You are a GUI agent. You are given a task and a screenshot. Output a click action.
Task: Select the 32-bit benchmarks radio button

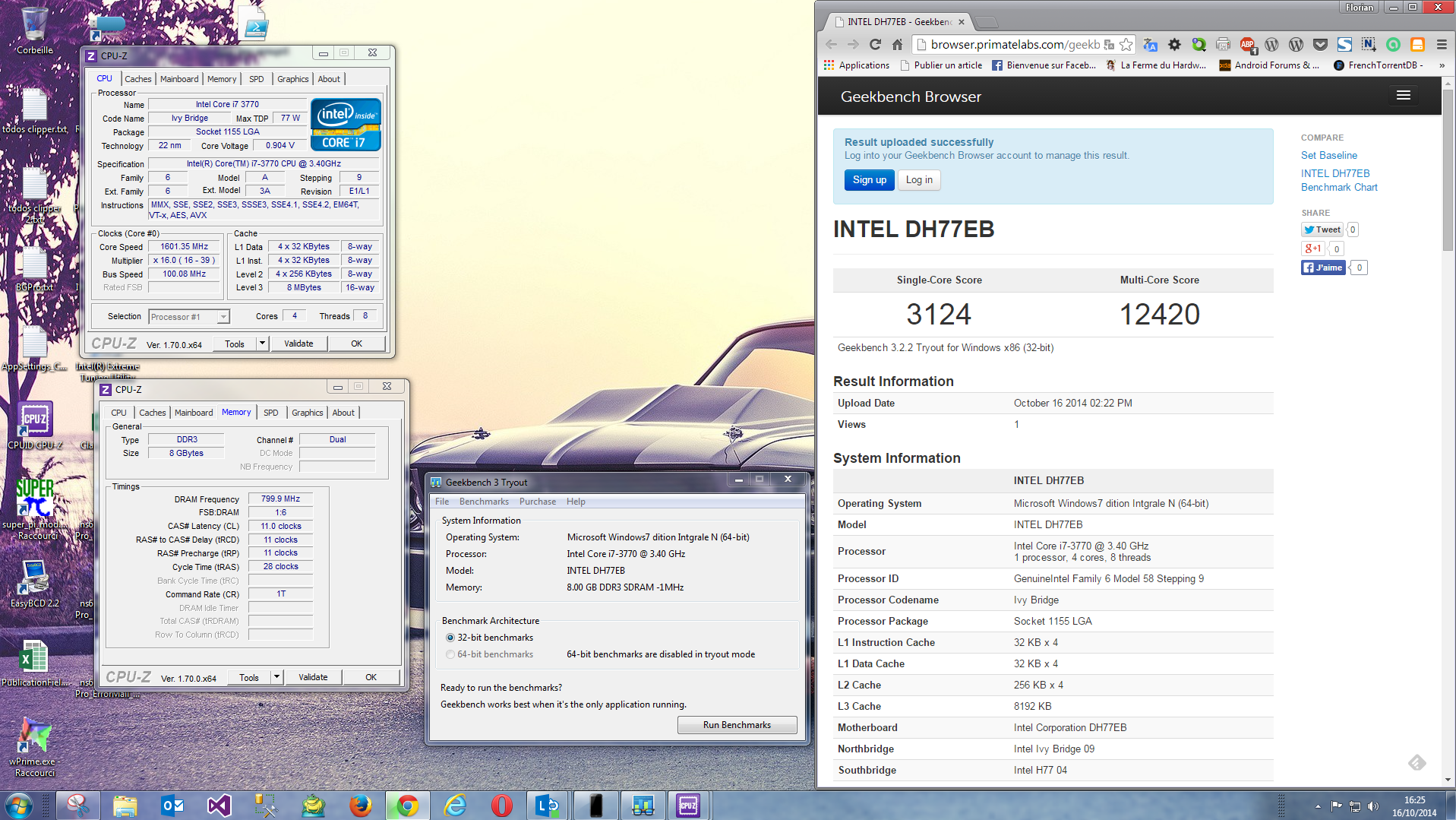click(450, 638)
